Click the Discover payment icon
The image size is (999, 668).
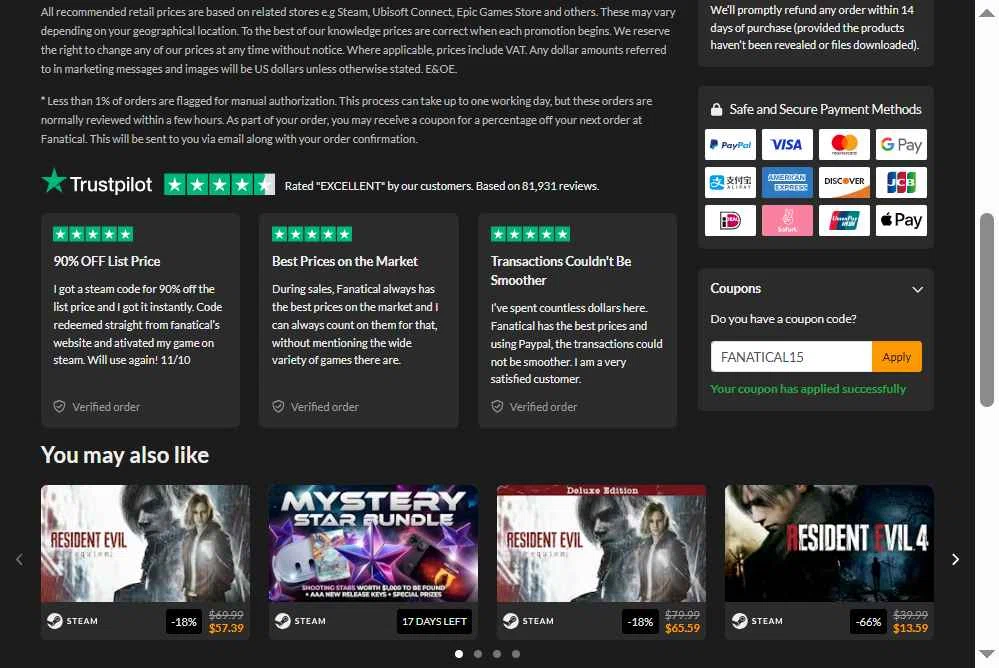point(844,182)
